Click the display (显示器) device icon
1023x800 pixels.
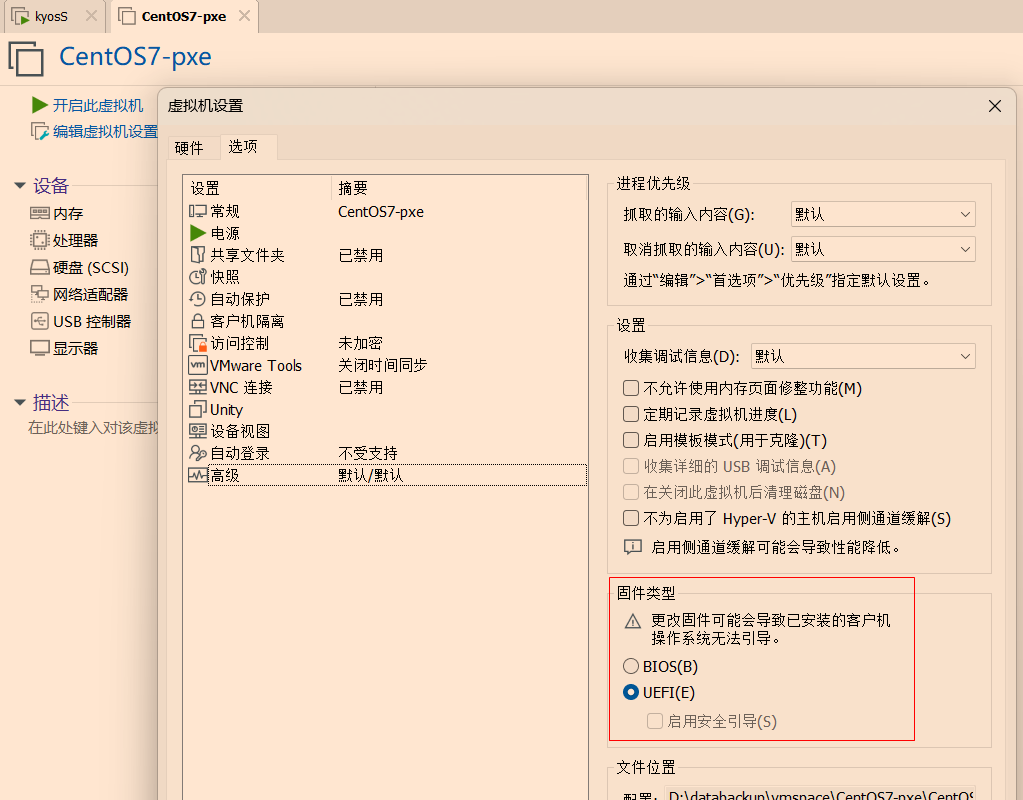(40, 348)
